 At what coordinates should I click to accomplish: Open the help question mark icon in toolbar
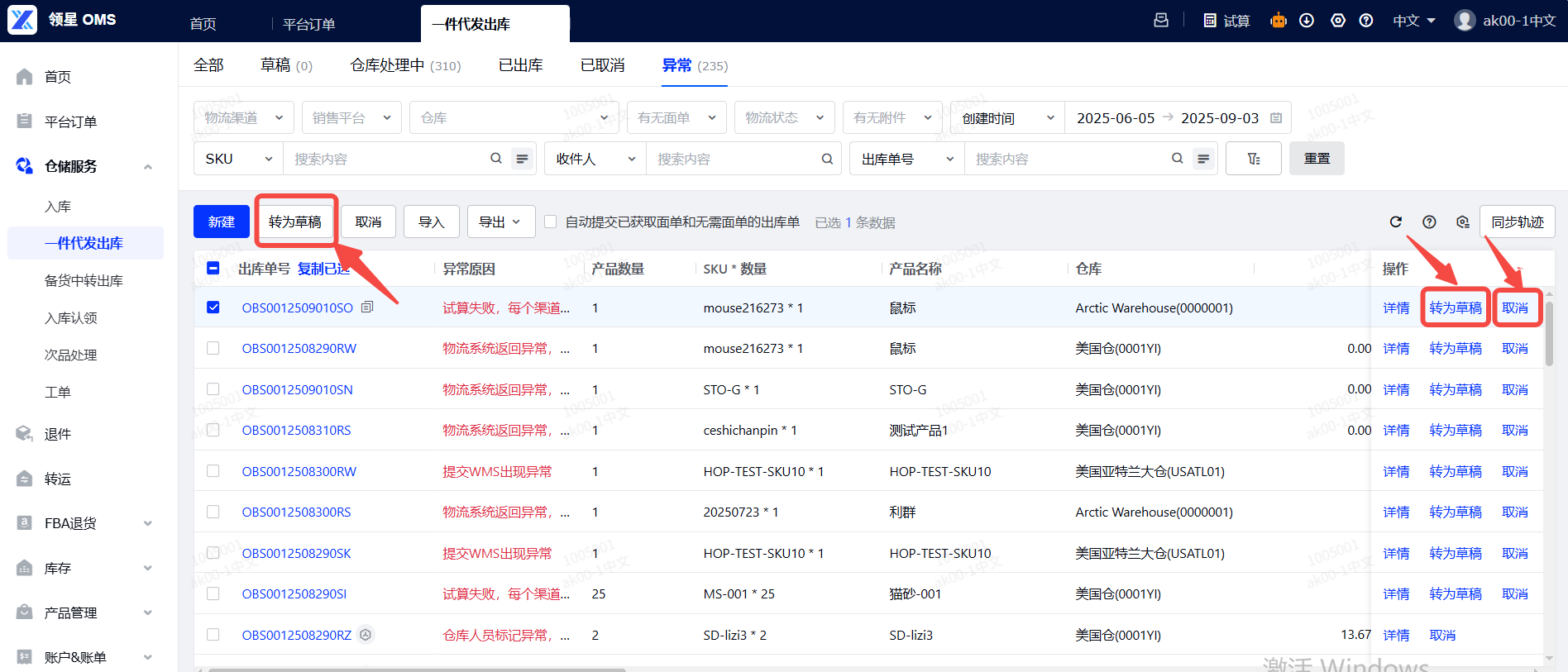click(1429, 222)
